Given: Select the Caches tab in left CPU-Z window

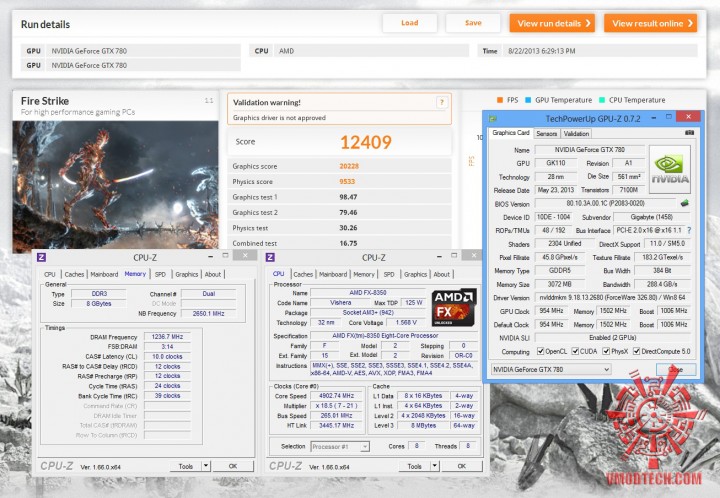Looking at the screenshot, I should click(x=74, y=274).
